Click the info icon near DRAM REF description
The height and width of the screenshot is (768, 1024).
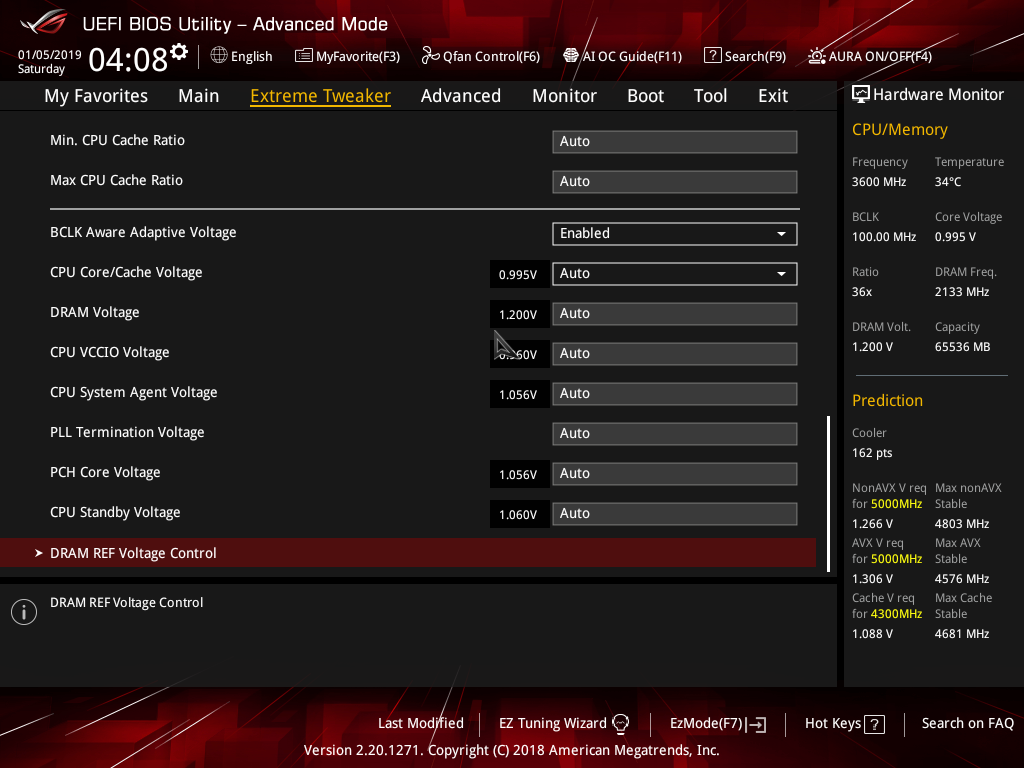[23, 611]
